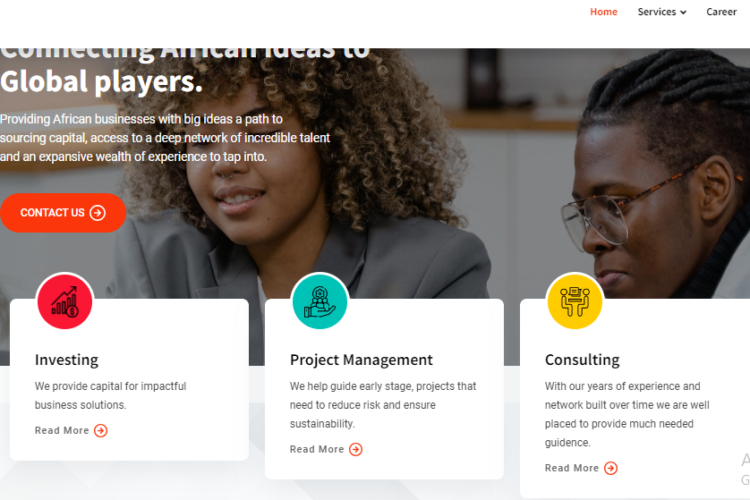Screen dimensions: 750x500
Task: Select the Investing card heading
Action: tap(66, 360)
